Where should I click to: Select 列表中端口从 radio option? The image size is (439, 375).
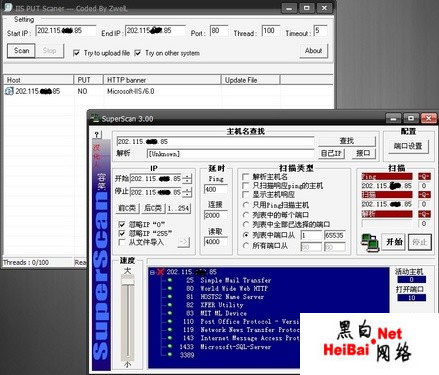[x=246, y=235]
